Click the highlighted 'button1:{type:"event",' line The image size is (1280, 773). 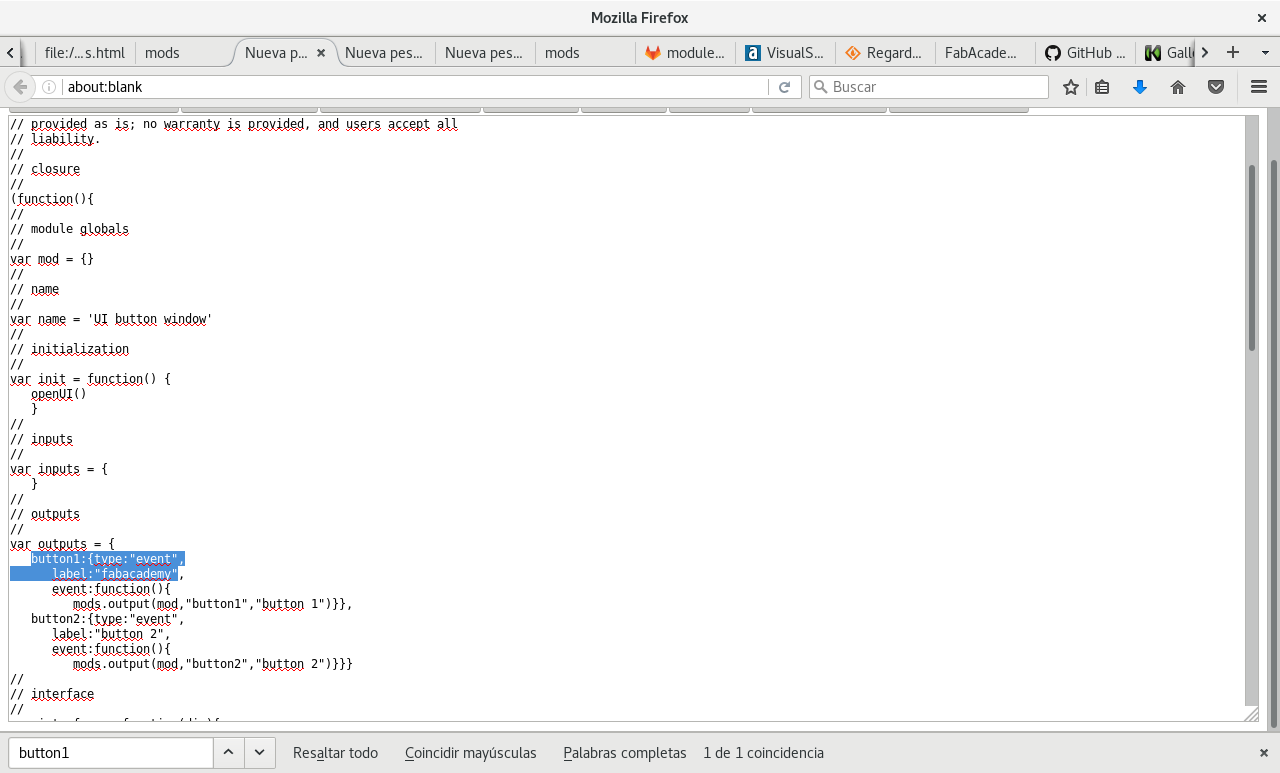108,559
